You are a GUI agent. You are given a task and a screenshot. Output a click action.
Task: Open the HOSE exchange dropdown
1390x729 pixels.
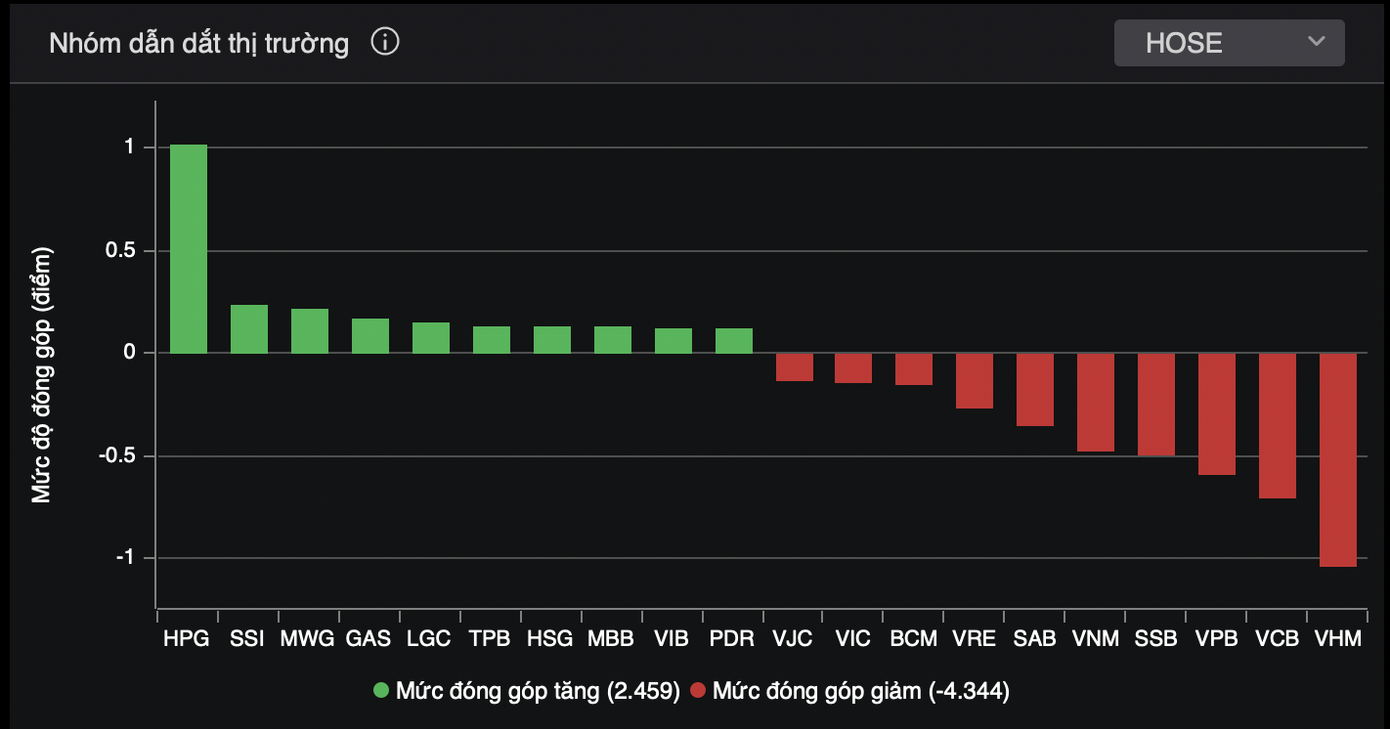pos(1228,43)
